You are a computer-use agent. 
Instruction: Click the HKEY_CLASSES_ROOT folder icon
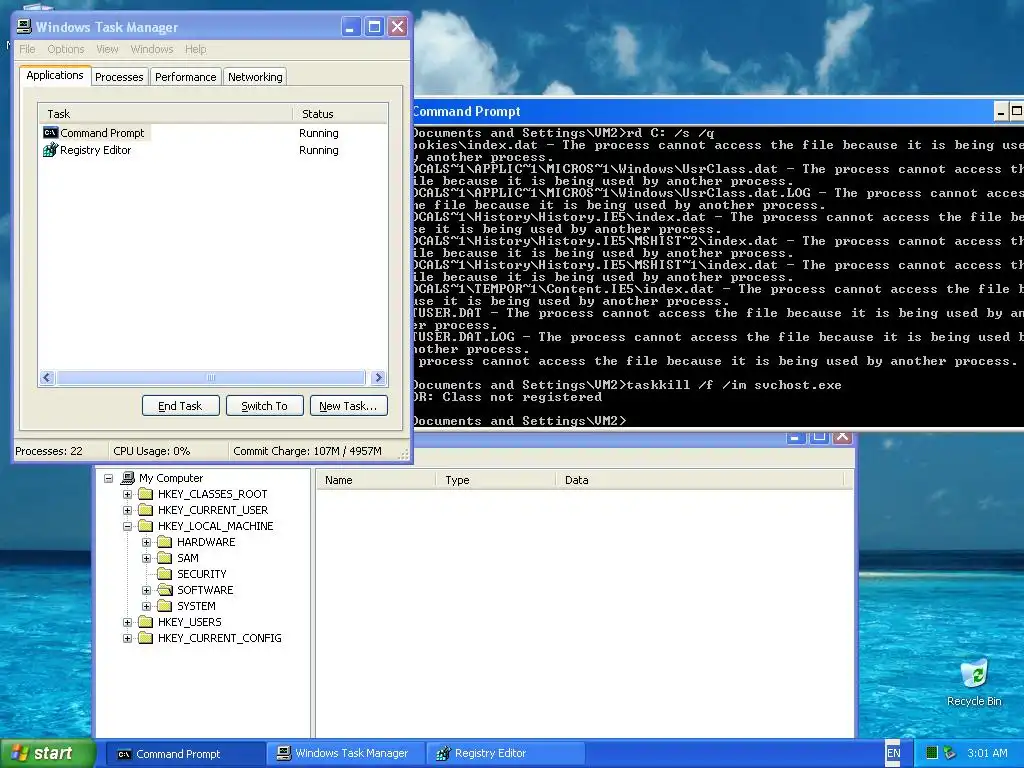146,494
